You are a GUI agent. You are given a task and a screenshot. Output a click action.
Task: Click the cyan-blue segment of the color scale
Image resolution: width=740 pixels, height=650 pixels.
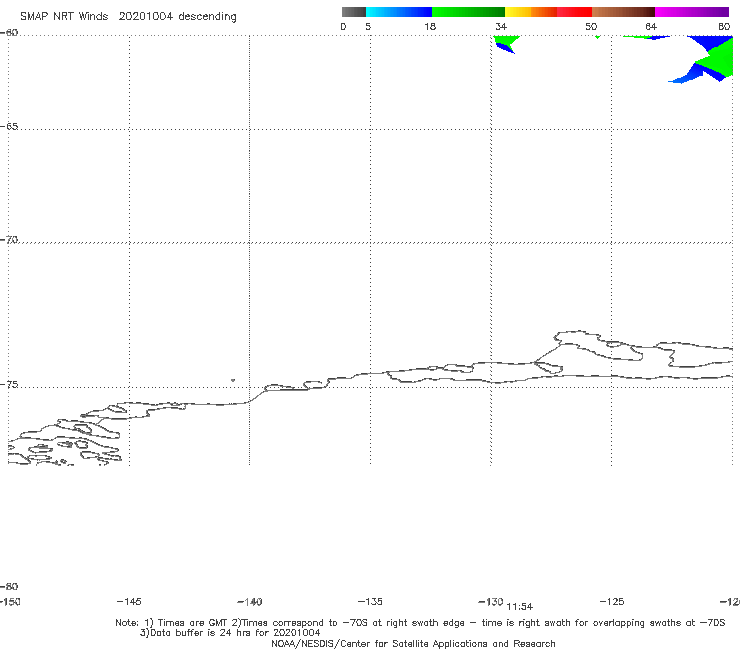[399, 12]
